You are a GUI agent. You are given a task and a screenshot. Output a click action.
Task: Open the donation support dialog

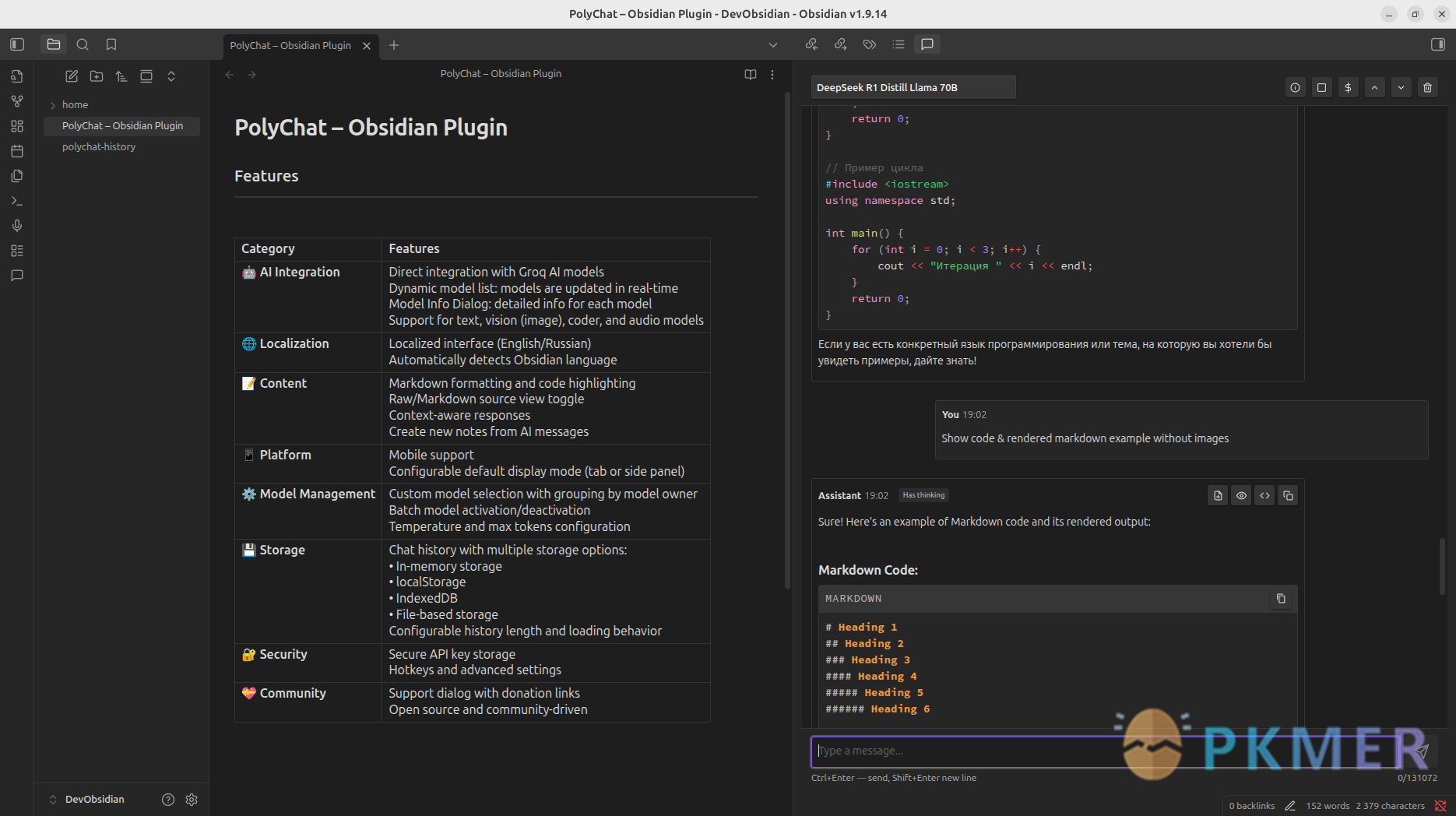pyautogui.click(x=1349, y=88)
